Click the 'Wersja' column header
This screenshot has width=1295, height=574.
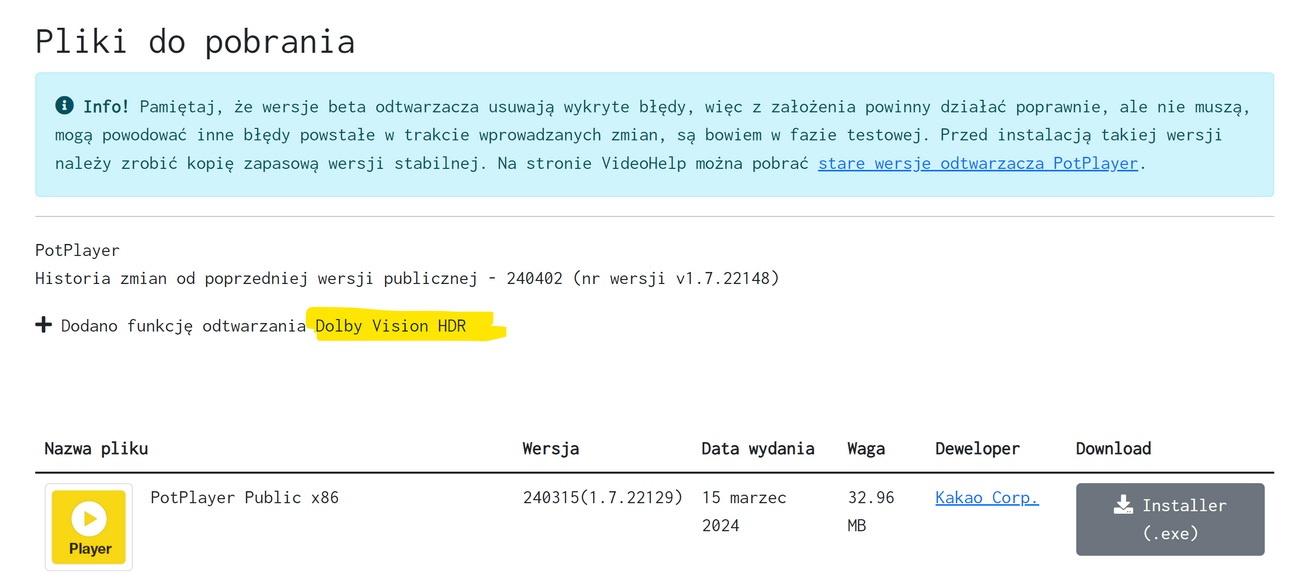point(551,449)
